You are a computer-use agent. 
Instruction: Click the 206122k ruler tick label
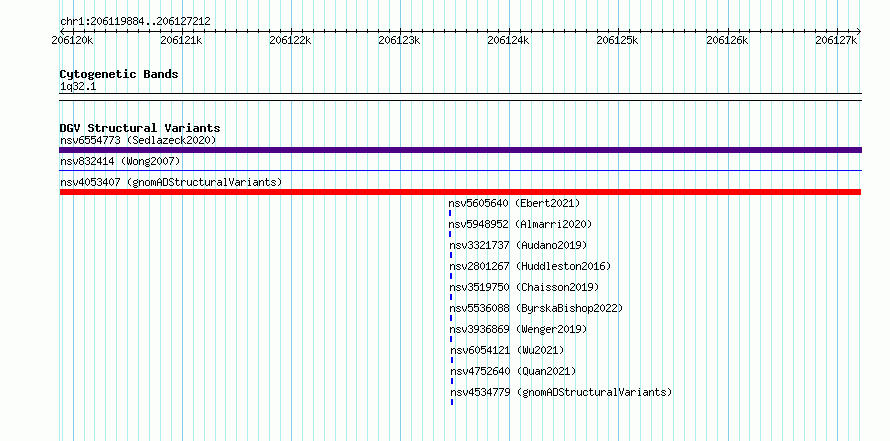(290, 40)
